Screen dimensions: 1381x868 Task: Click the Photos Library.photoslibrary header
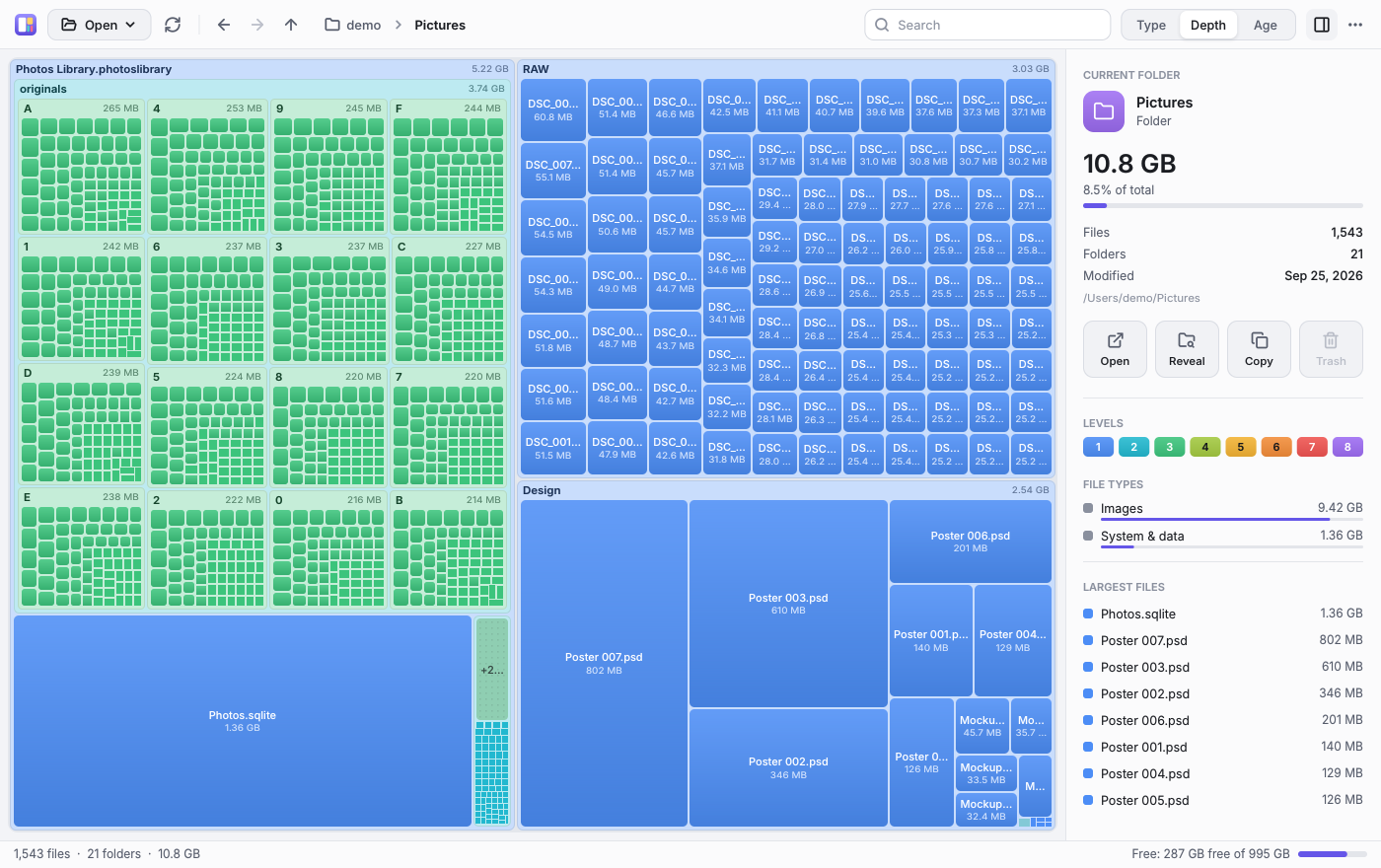click(x=262, y=69)
